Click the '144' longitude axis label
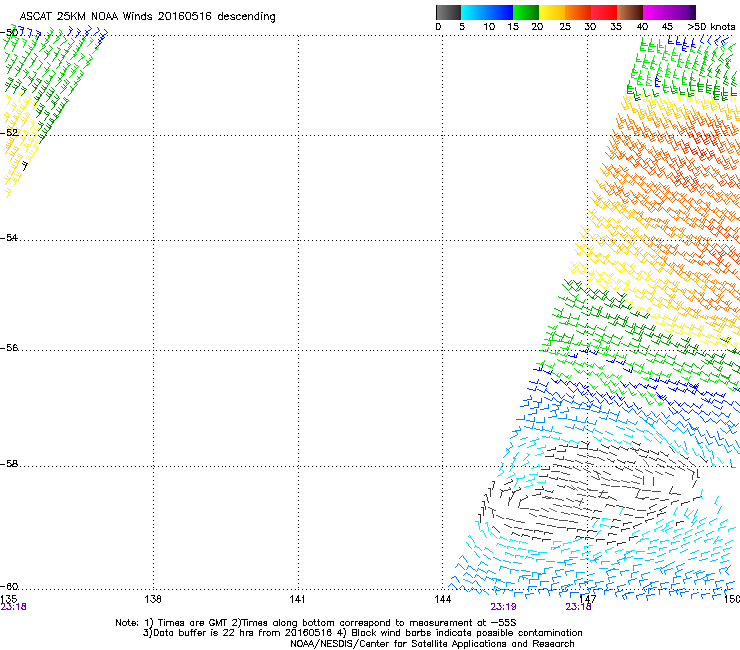740x650 pixels. pos(442,599)
